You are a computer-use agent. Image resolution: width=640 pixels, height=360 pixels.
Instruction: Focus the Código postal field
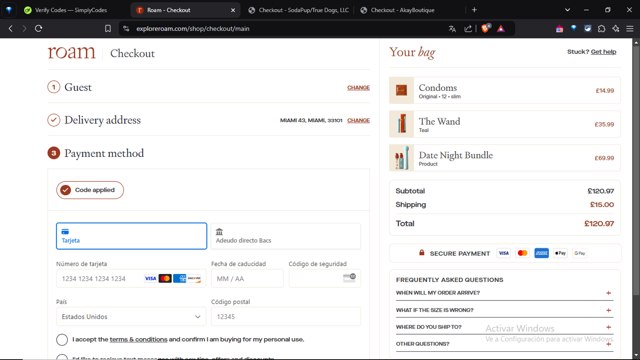point(286,317)
